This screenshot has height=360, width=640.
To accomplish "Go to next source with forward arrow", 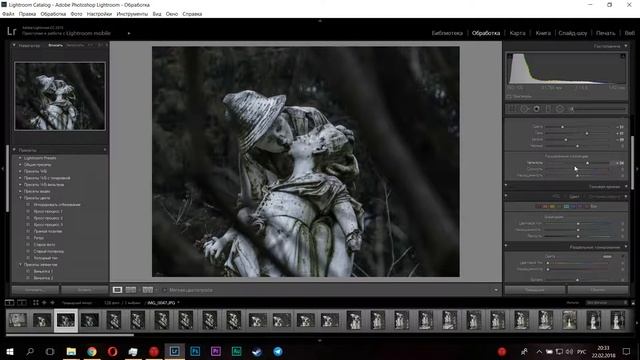I will click(x=52, y=302).
